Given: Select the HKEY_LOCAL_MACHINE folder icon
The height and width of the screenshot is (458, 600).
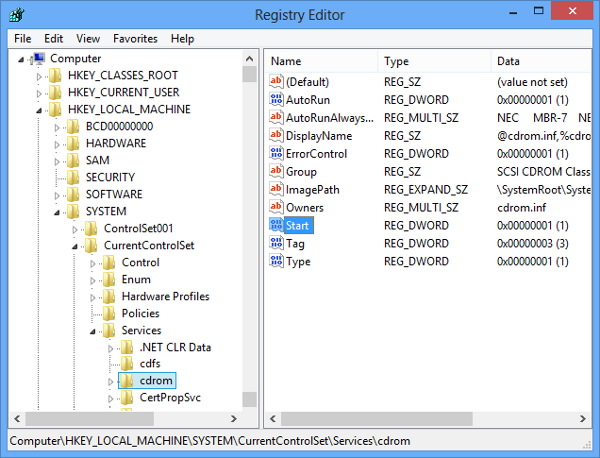Looking at the screenshot, I should point(55,109).
